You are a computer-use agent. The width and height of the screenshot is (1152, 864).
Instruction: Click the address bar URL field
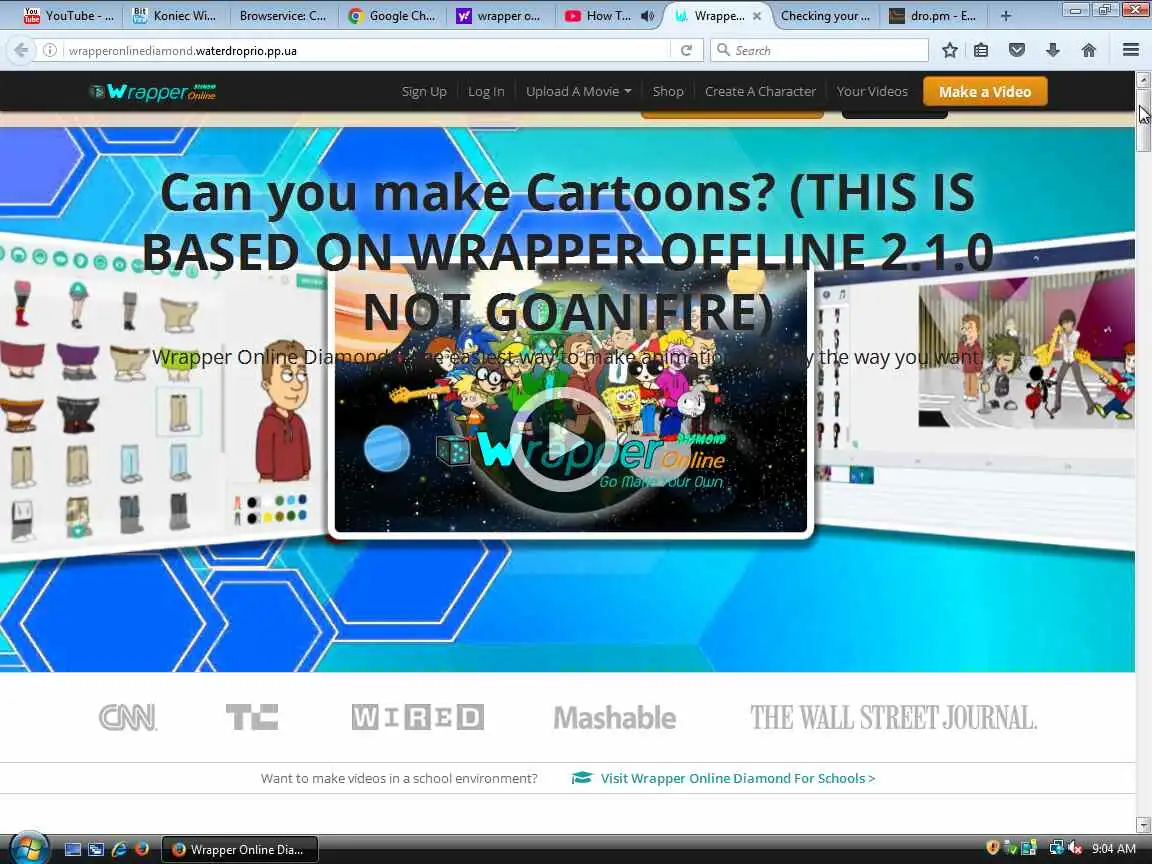click(365, 50)
